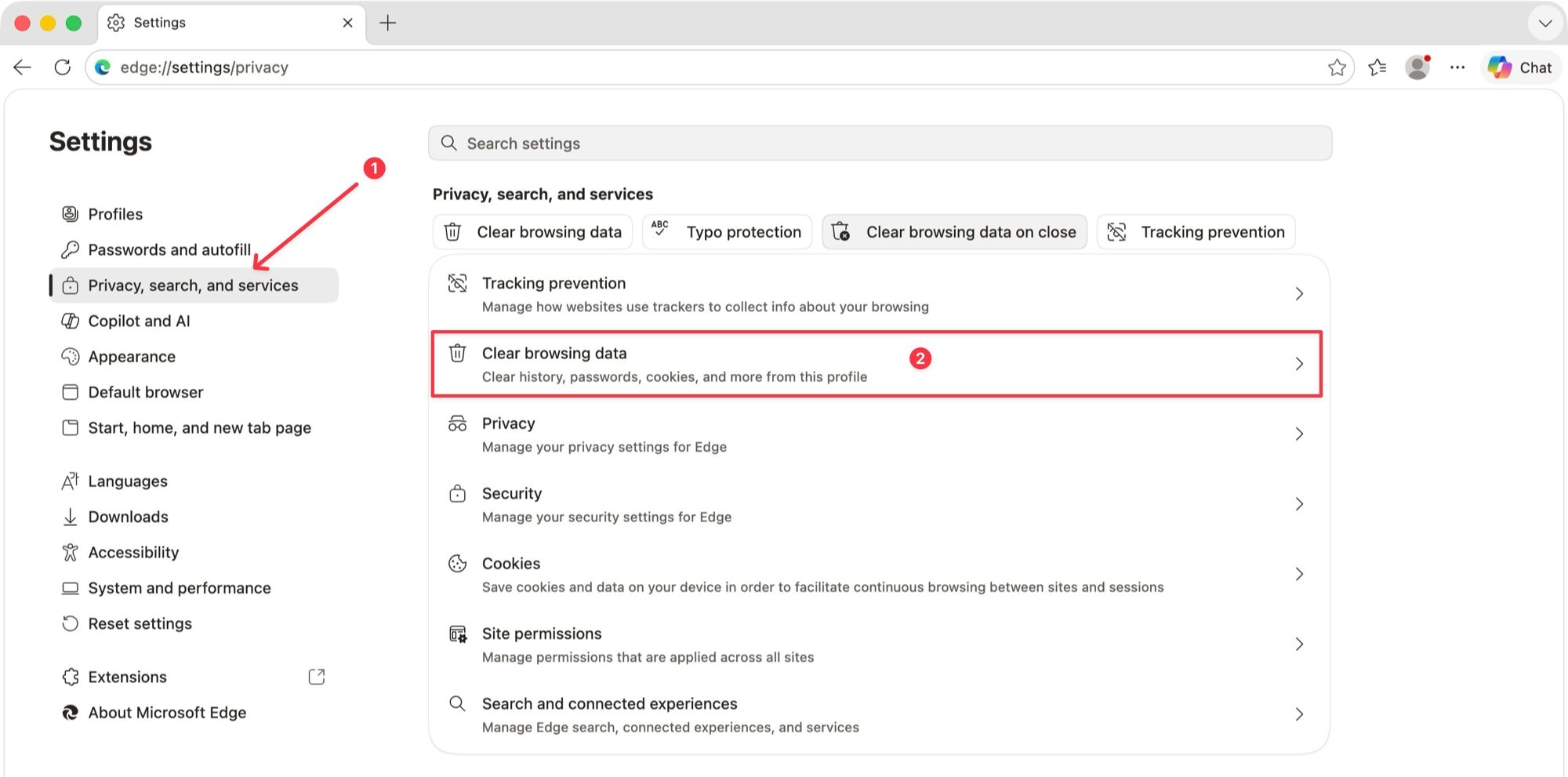The image size is (1568, 777).
Task: Click the Search and connected experiences magnifier icon
Action: click(x=457, y=703)
